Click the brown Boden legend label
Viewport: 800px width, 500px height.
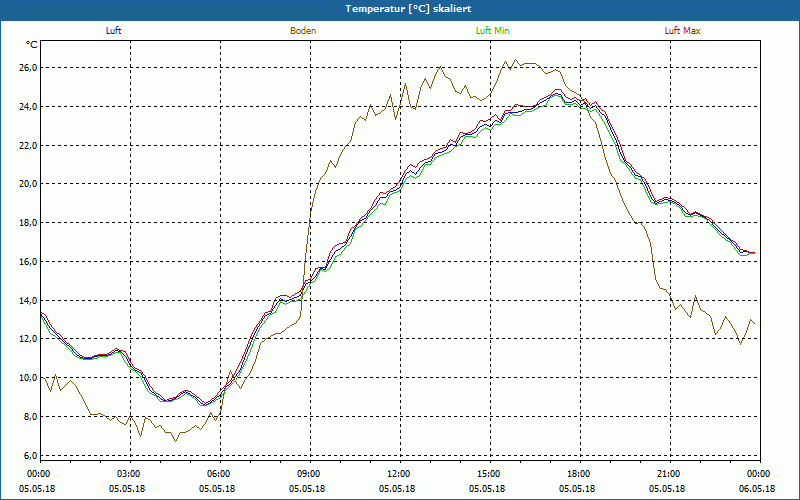pos(303,31)
